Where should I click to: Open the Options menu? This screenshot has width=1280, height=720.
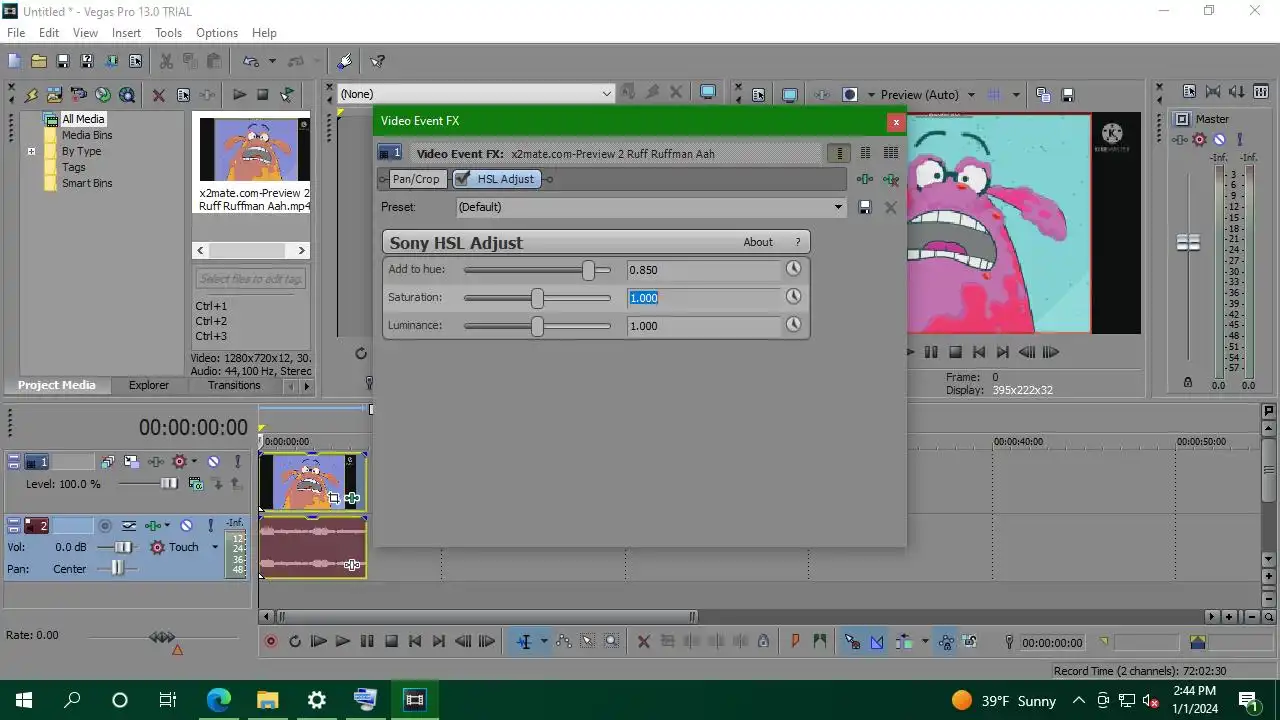[x=217, y=33]
